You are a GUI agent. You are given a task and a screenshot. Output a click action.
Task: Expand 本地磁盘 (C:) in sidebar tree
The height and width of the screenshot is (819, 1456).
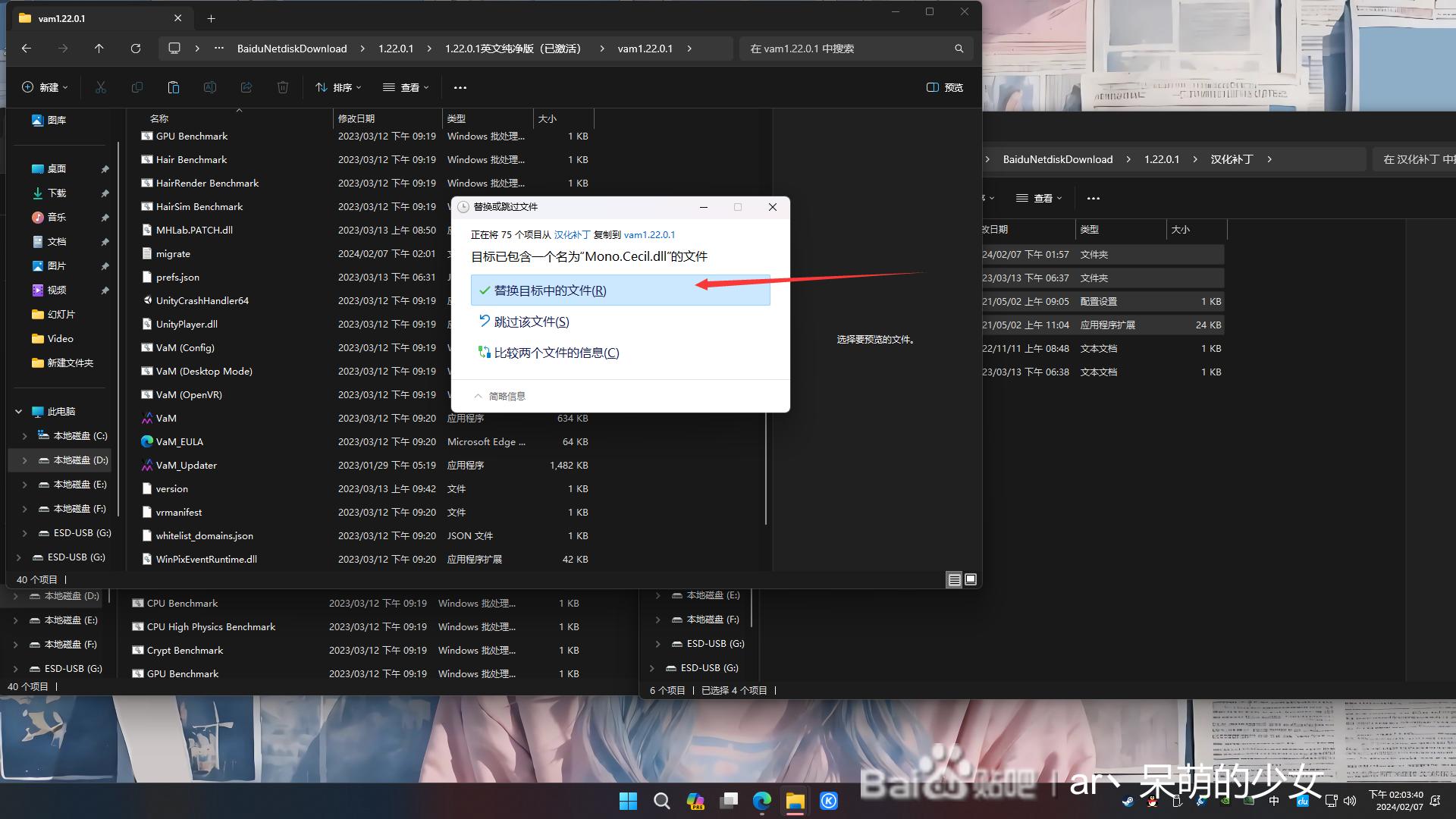(24, 436)
